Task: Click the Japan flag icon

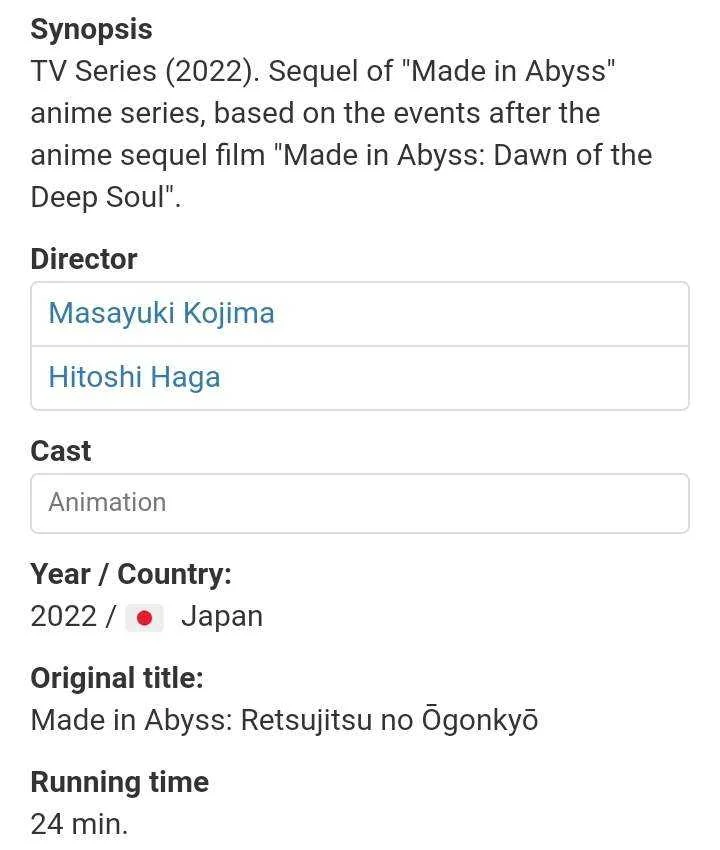Action: click(x=144, y=617)
